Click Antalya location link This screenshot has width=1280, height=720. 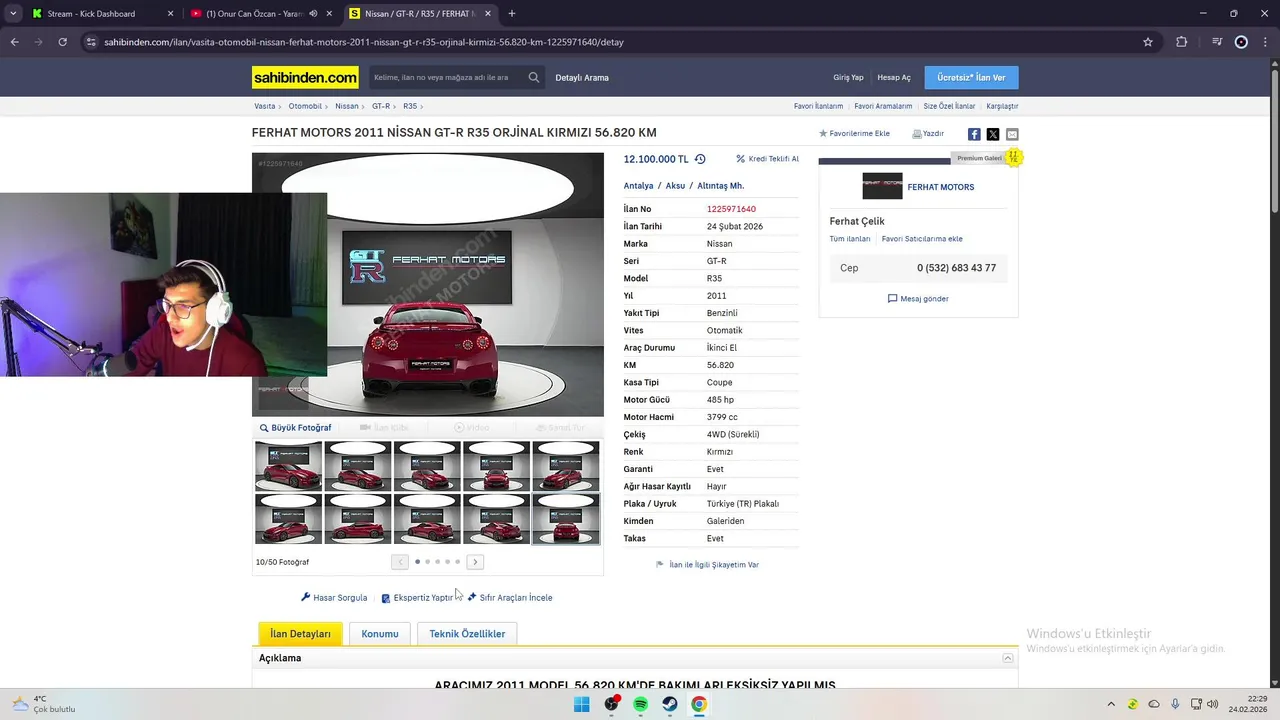coord(638,186)
